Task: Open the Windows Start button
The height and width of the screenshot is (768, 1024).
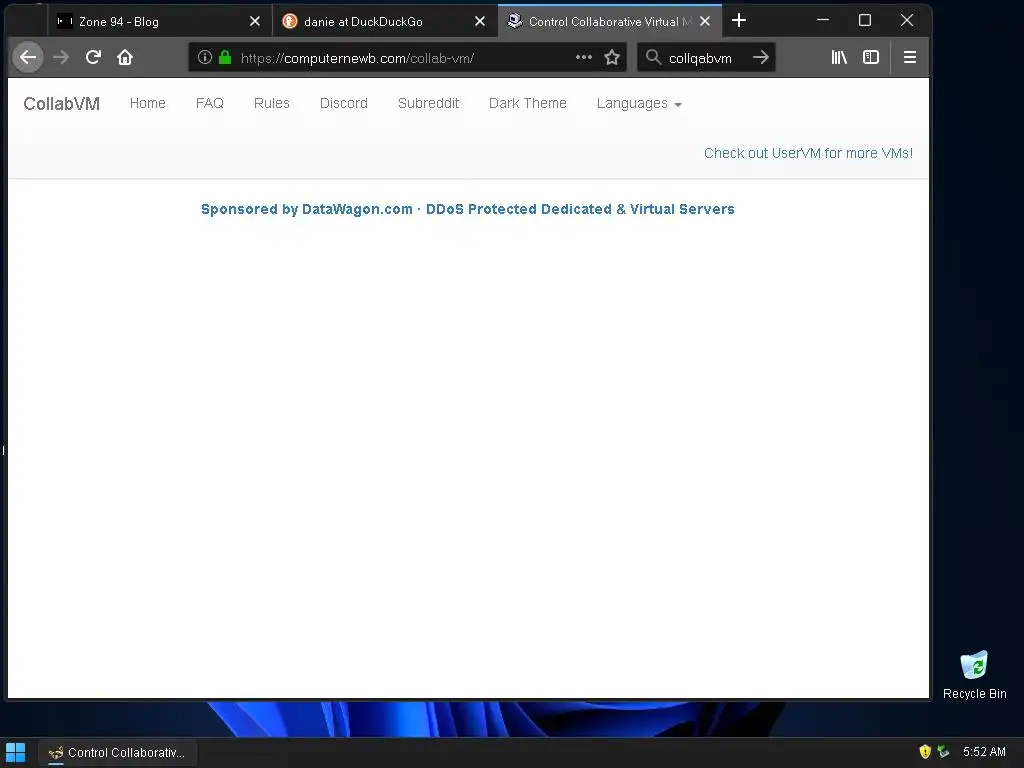Action: (x=15, y=753)
